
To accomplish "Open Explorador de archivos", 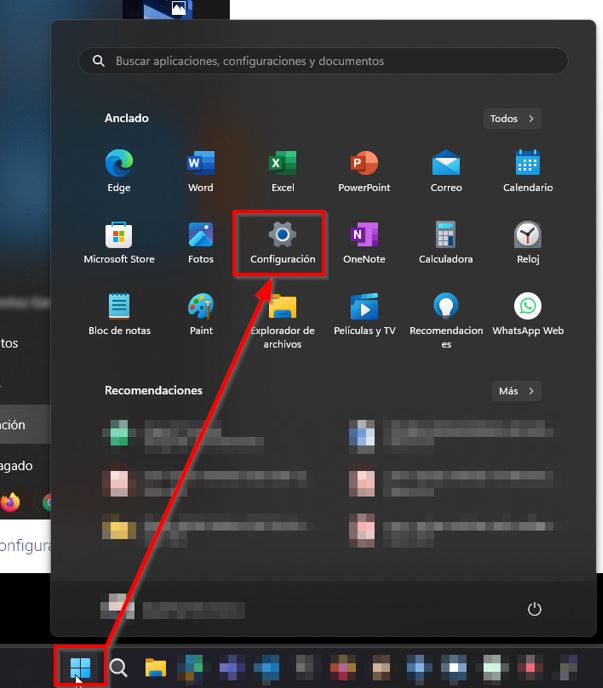I will (283, 318).
